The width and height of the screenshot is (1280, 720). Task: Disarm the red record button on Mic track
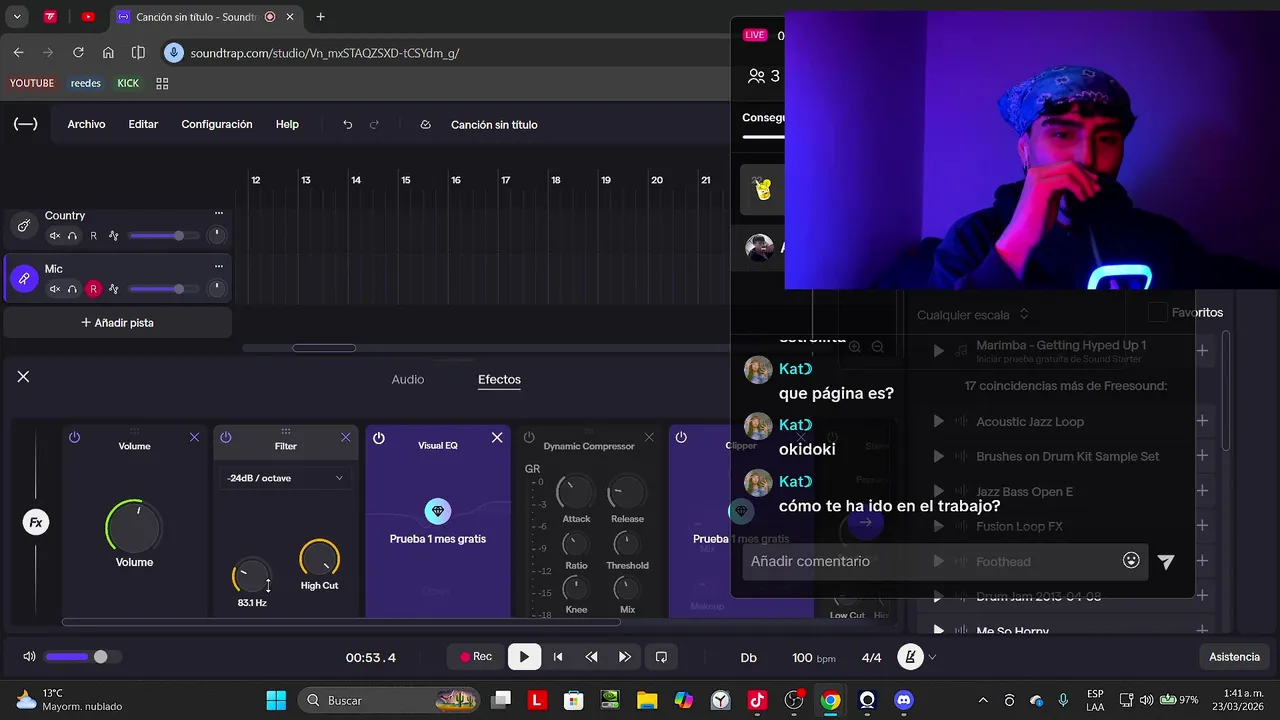pos(94,289)
